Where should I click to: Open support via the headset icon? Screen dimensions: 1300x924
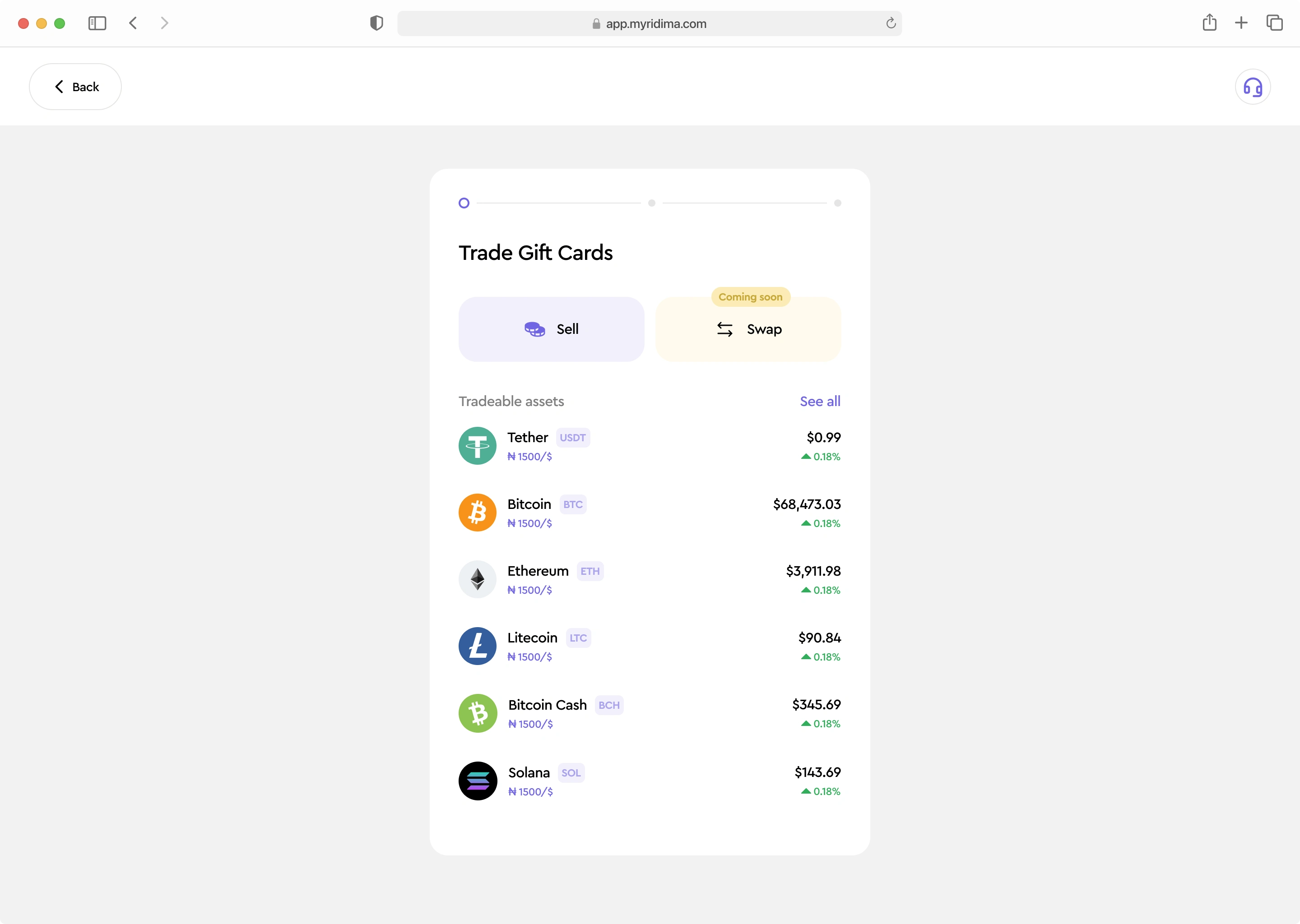pos(1252,87)
